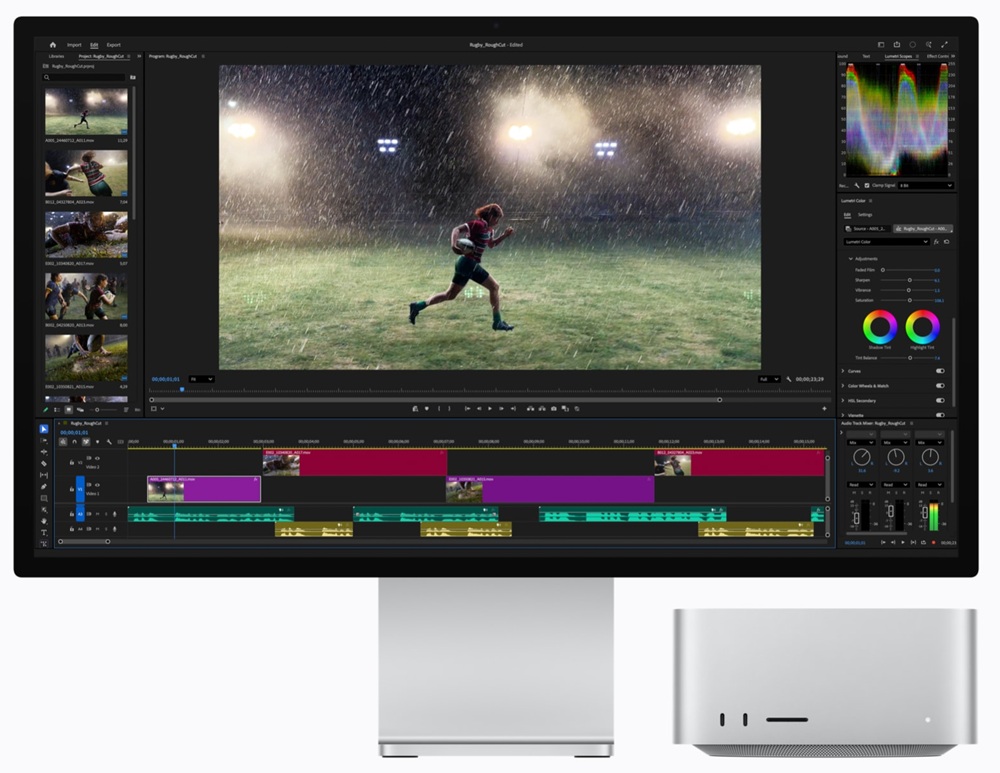
Task: Open the Import tab
Action: tap(74, 45)
